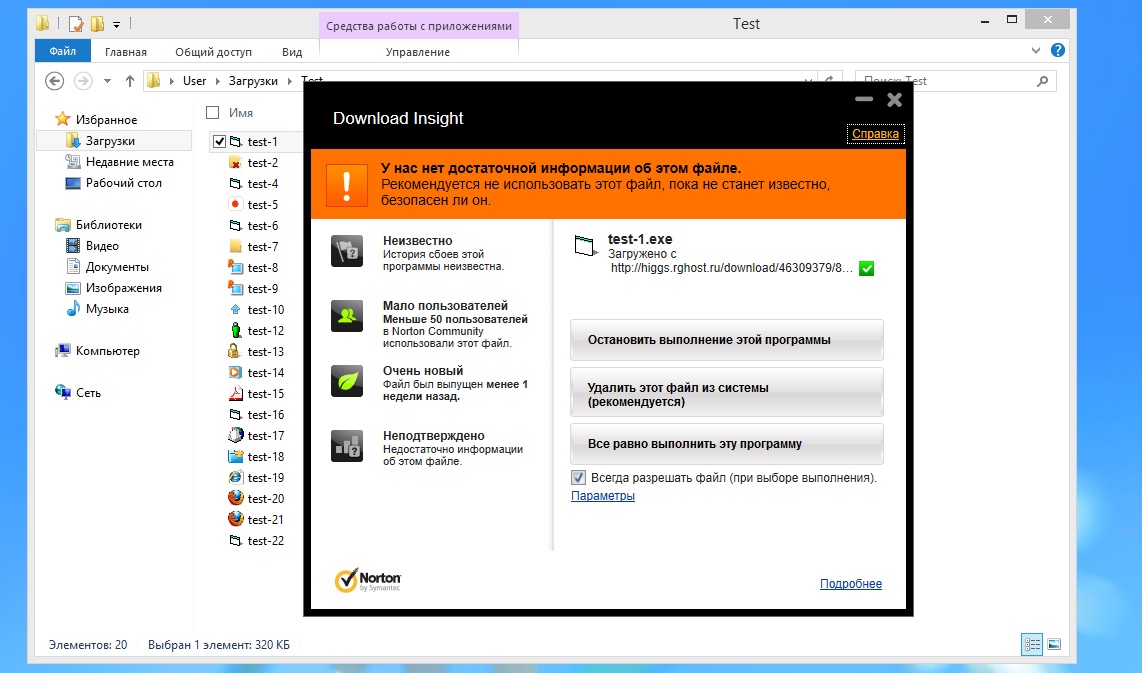Viewport: 1142px width, 673px height.
Task: Open the Параметры link
Action: 602,495
